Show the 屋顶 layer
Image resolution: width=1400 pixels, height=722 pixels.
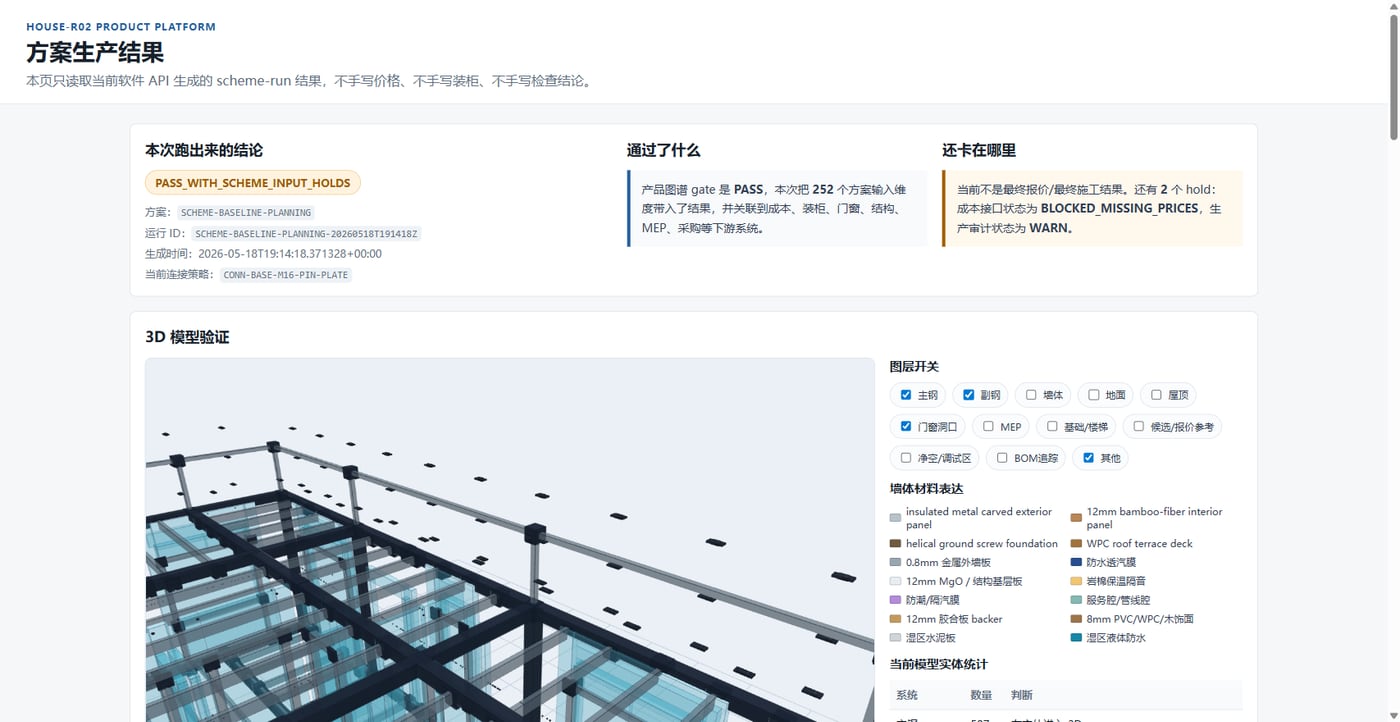1156,395
